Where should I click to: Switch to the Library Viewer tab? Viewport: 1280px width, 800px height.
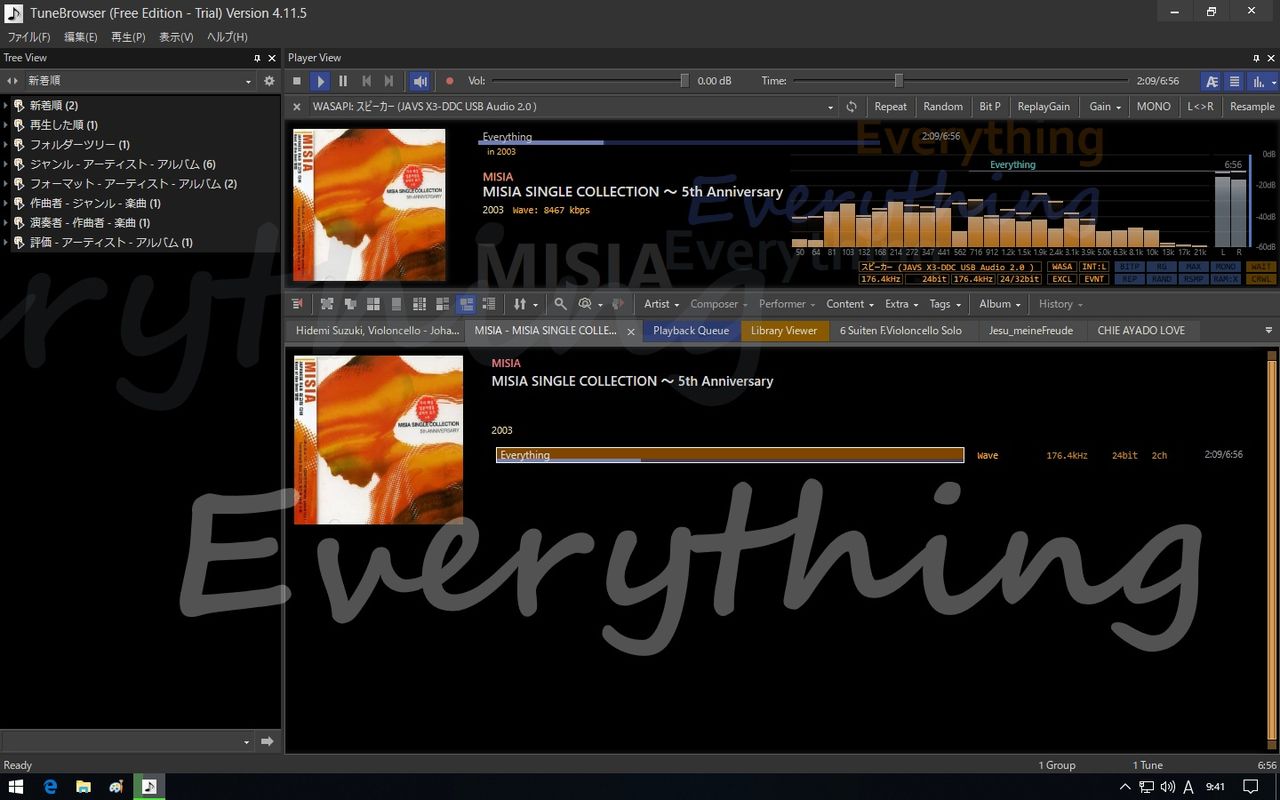coord(784,331)
